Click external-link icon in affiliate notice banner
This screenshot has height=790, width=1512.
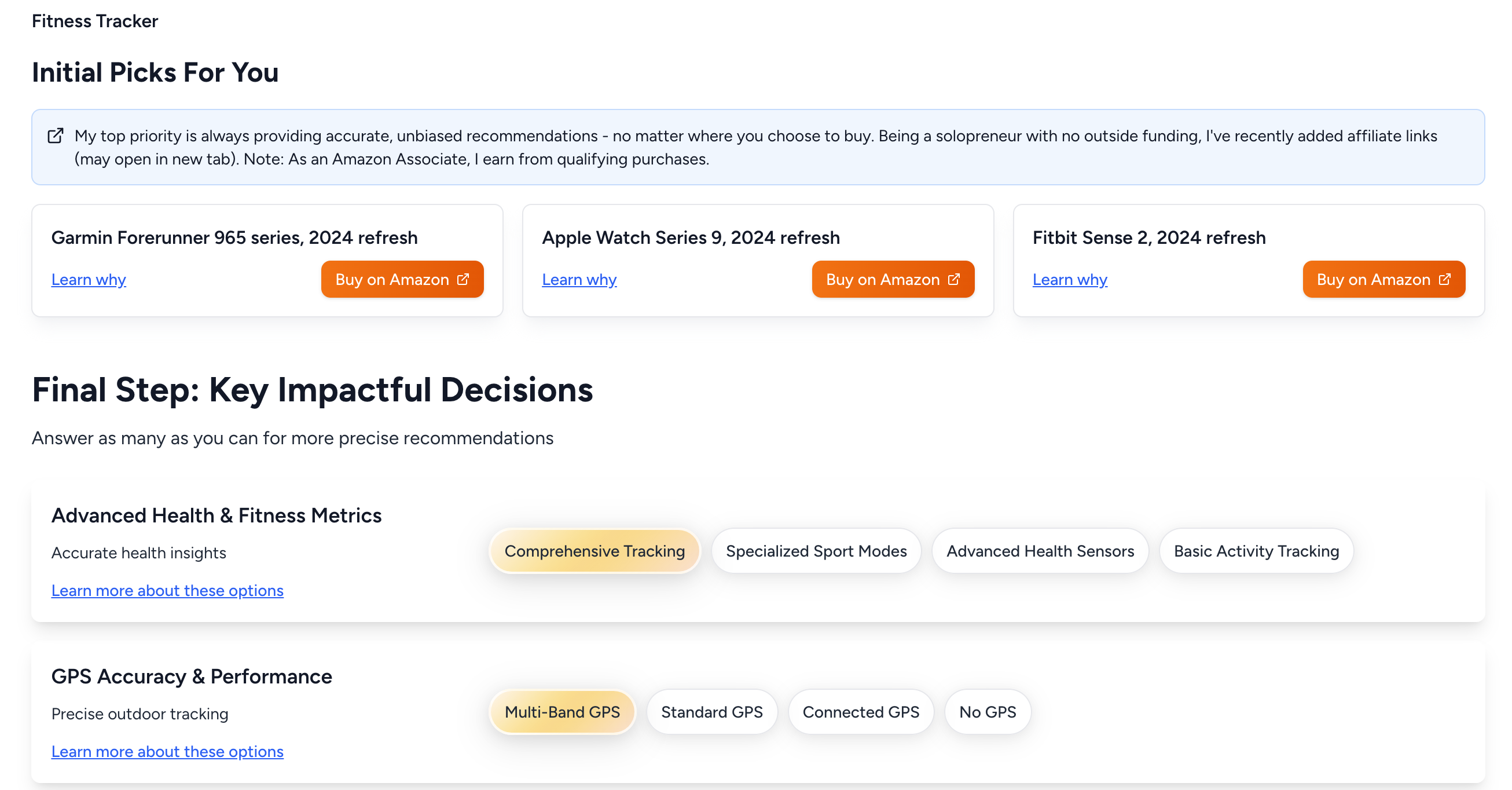coord(55,136)
